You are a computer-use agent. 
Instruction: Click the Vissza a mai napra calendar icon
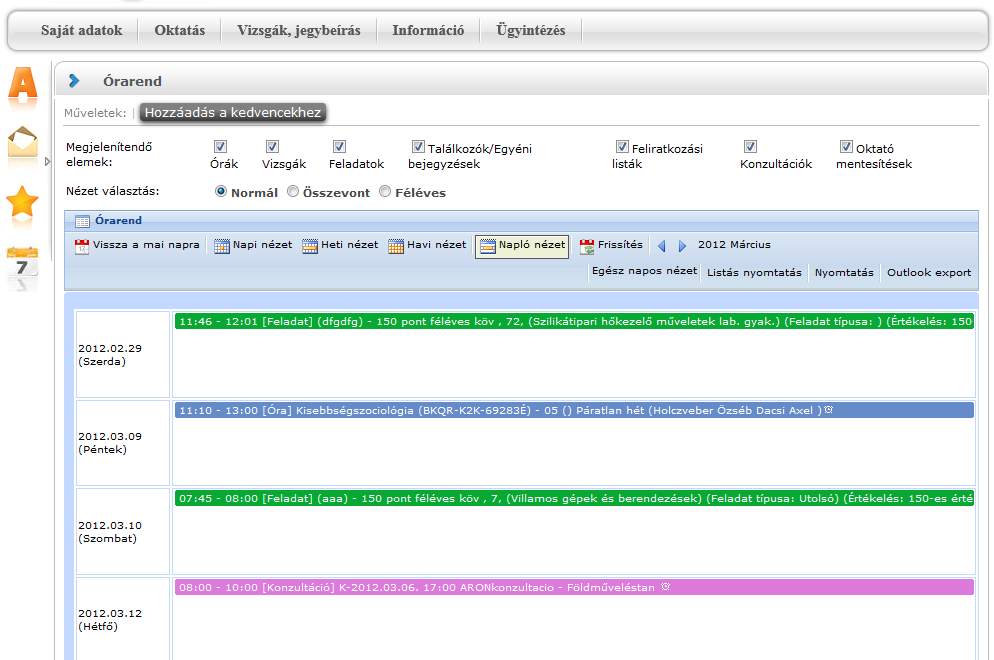click(x=82, y=246)
